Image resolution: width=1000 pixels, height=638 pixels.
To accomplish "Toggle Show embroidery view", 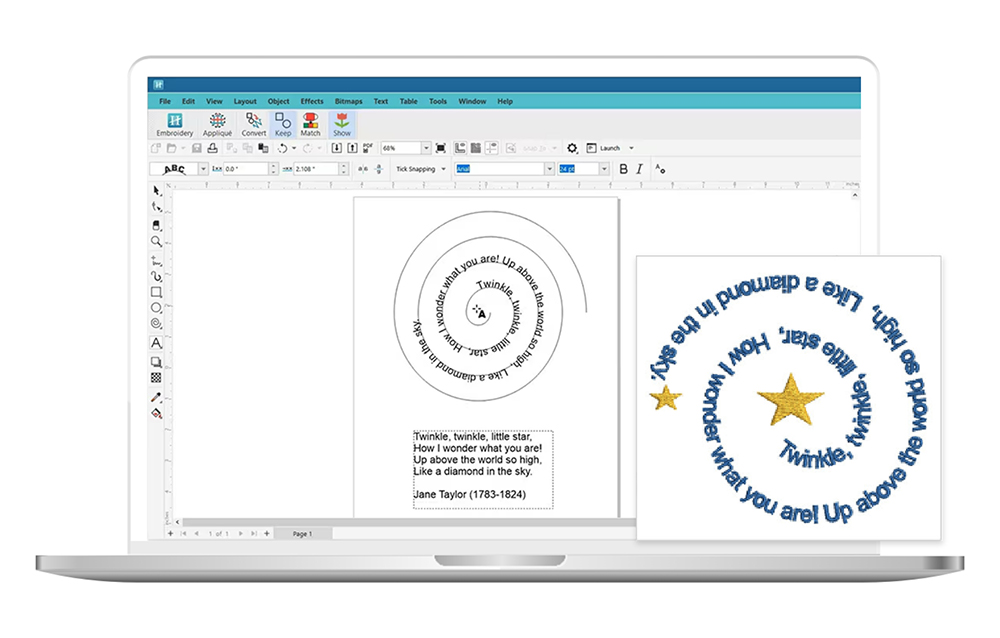I will tap(342, 124).
